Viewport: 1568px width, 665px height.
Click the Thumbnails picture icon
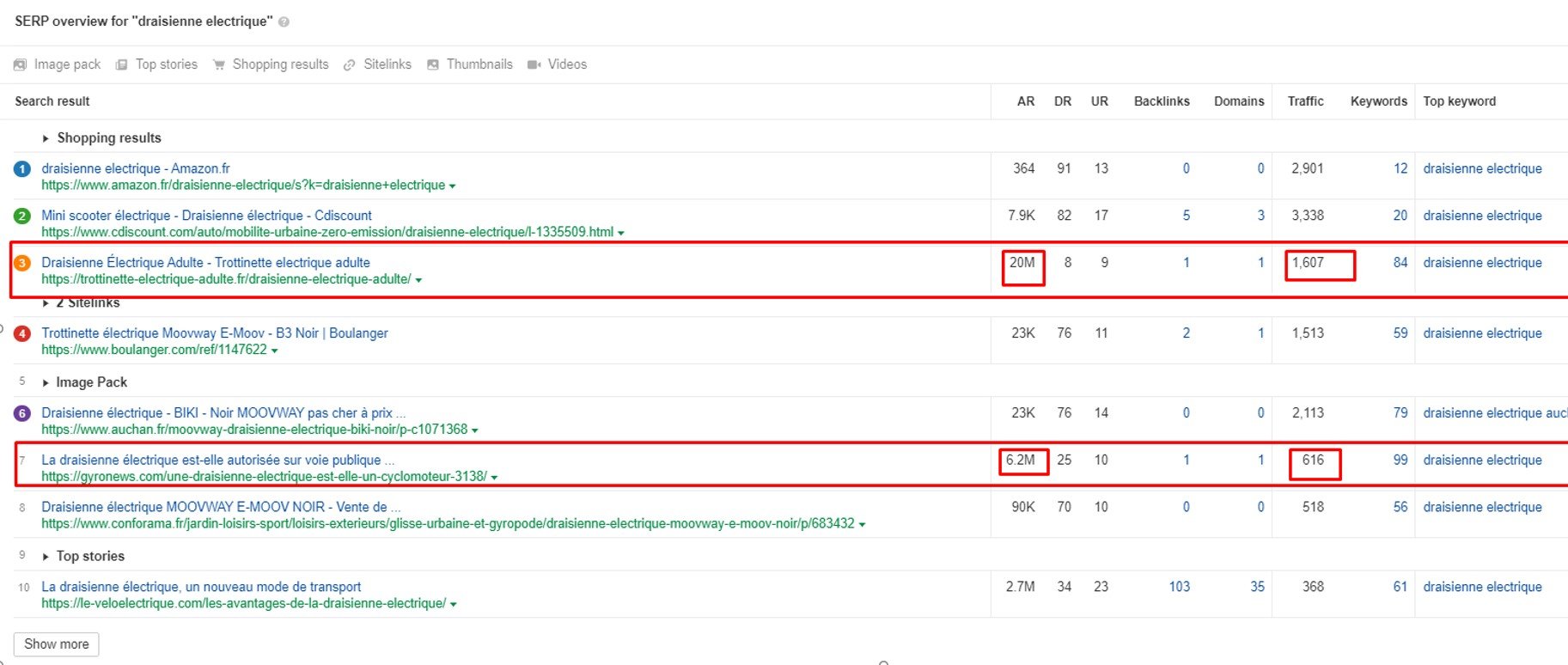pos(433,64)
